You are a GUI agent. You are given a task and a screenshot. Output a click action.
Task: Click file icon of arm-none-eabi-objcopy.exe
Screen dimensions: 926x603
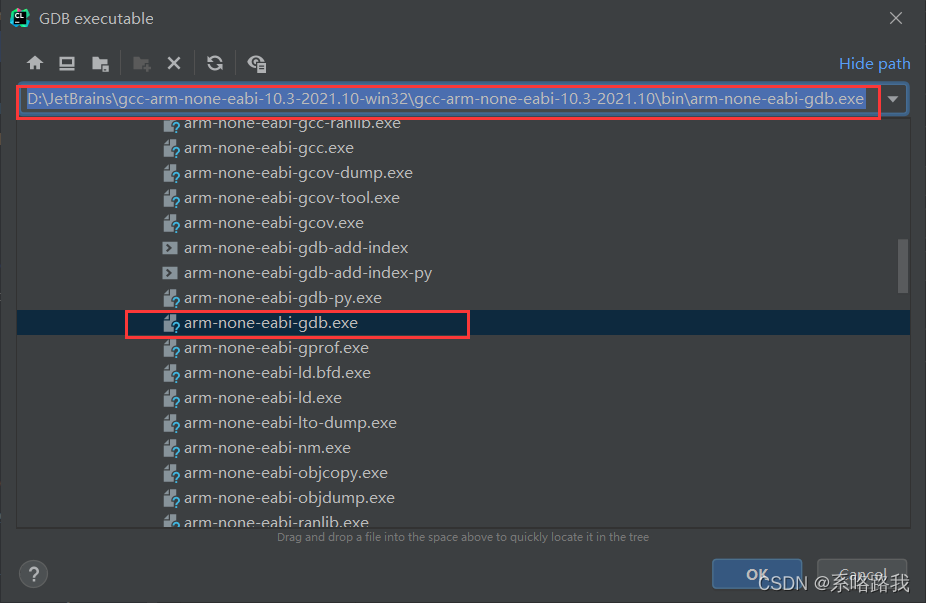coord(171,474)
